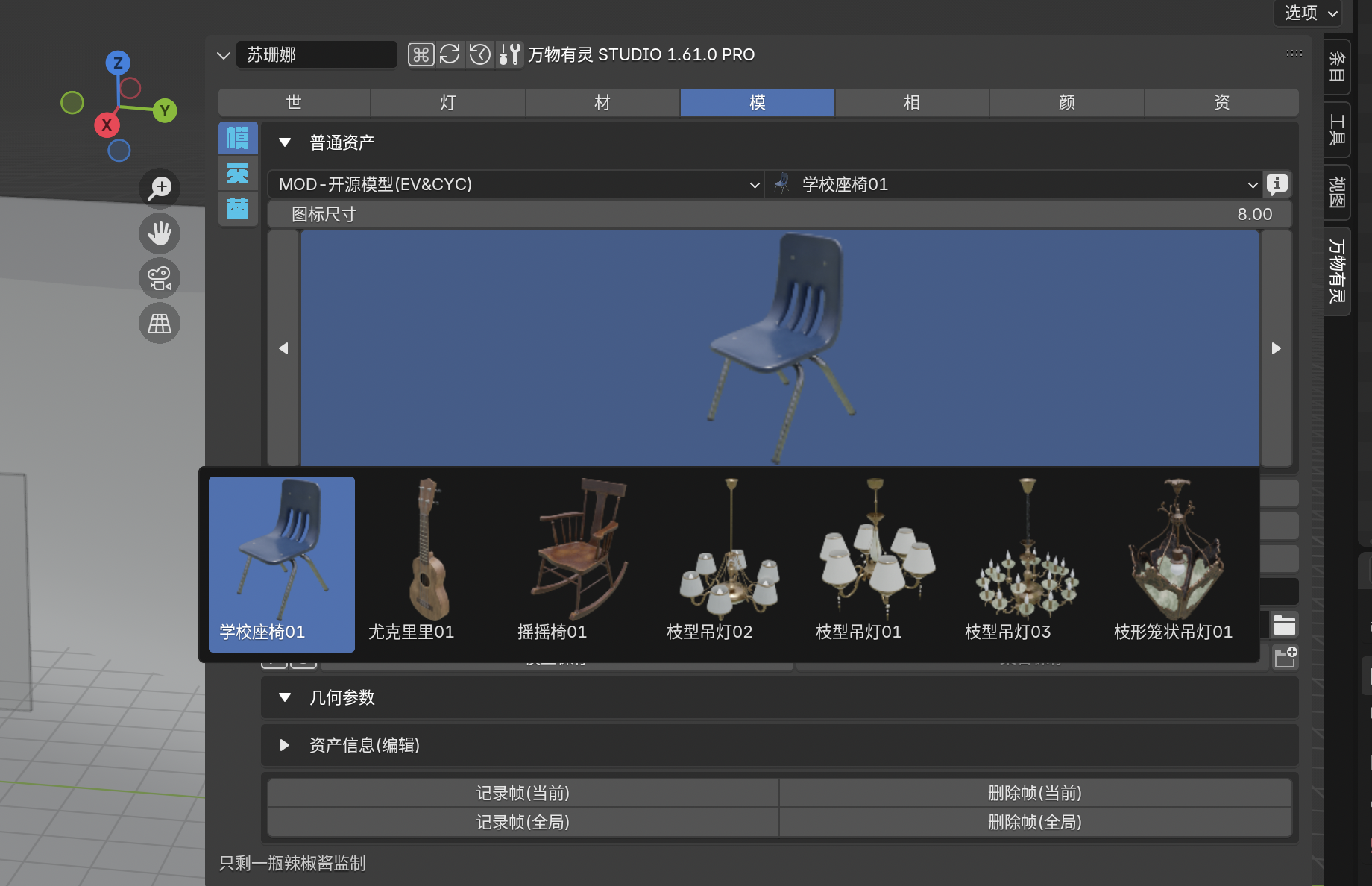Click the 苏珊娜 name field
This screenshot has width=1372, height=886.
317,54
